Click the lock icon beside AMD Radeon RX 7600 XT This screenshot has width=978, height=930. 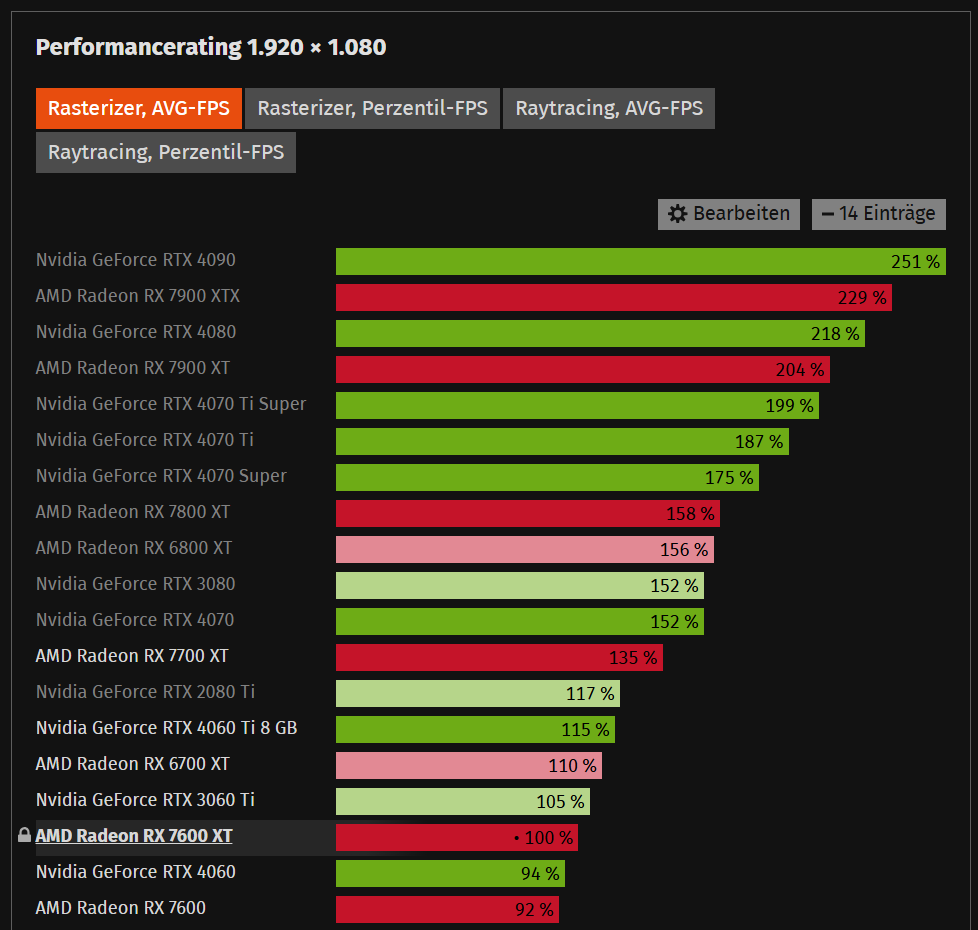24,835
